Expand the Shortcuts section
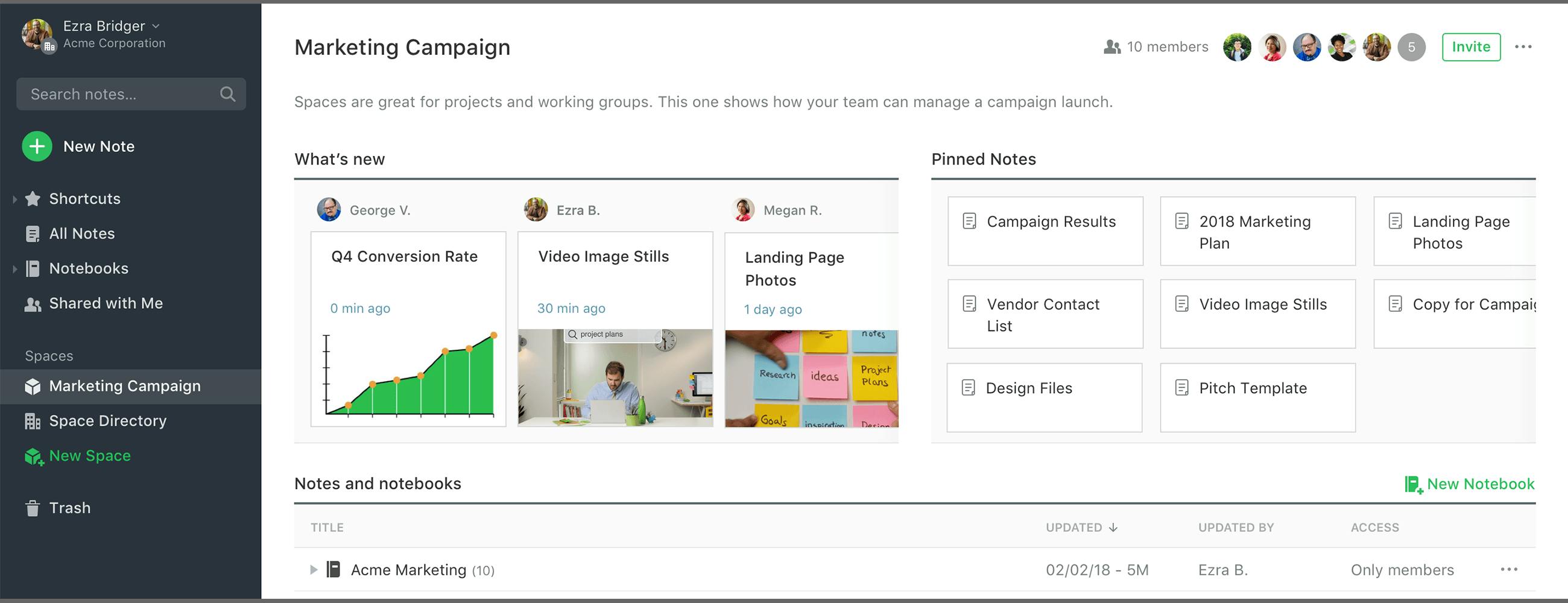 pos(14,199)
